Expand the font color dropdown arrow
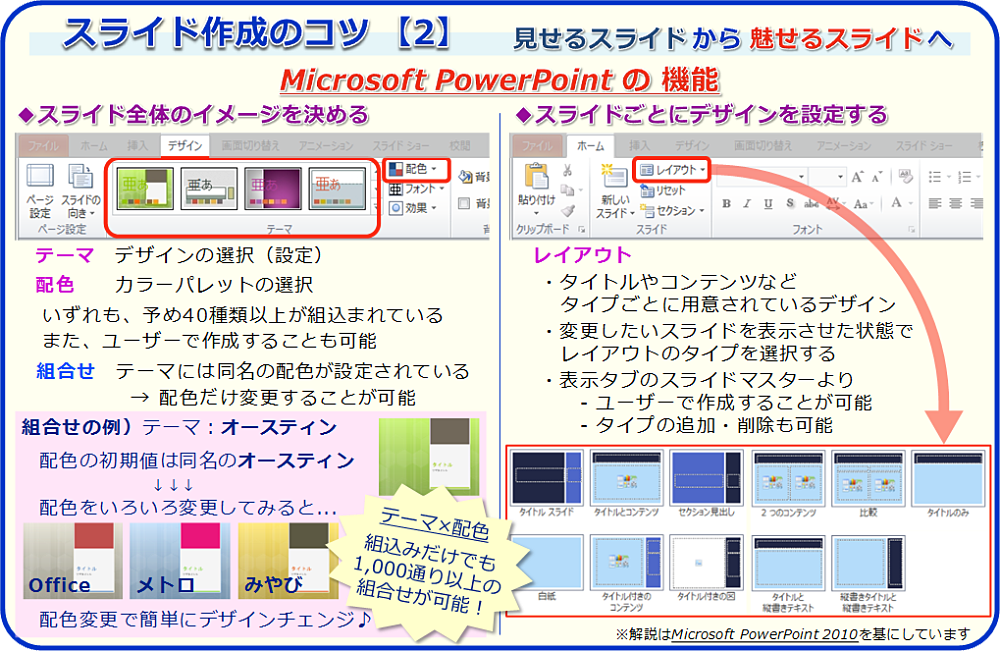 [x=910, y=203]
